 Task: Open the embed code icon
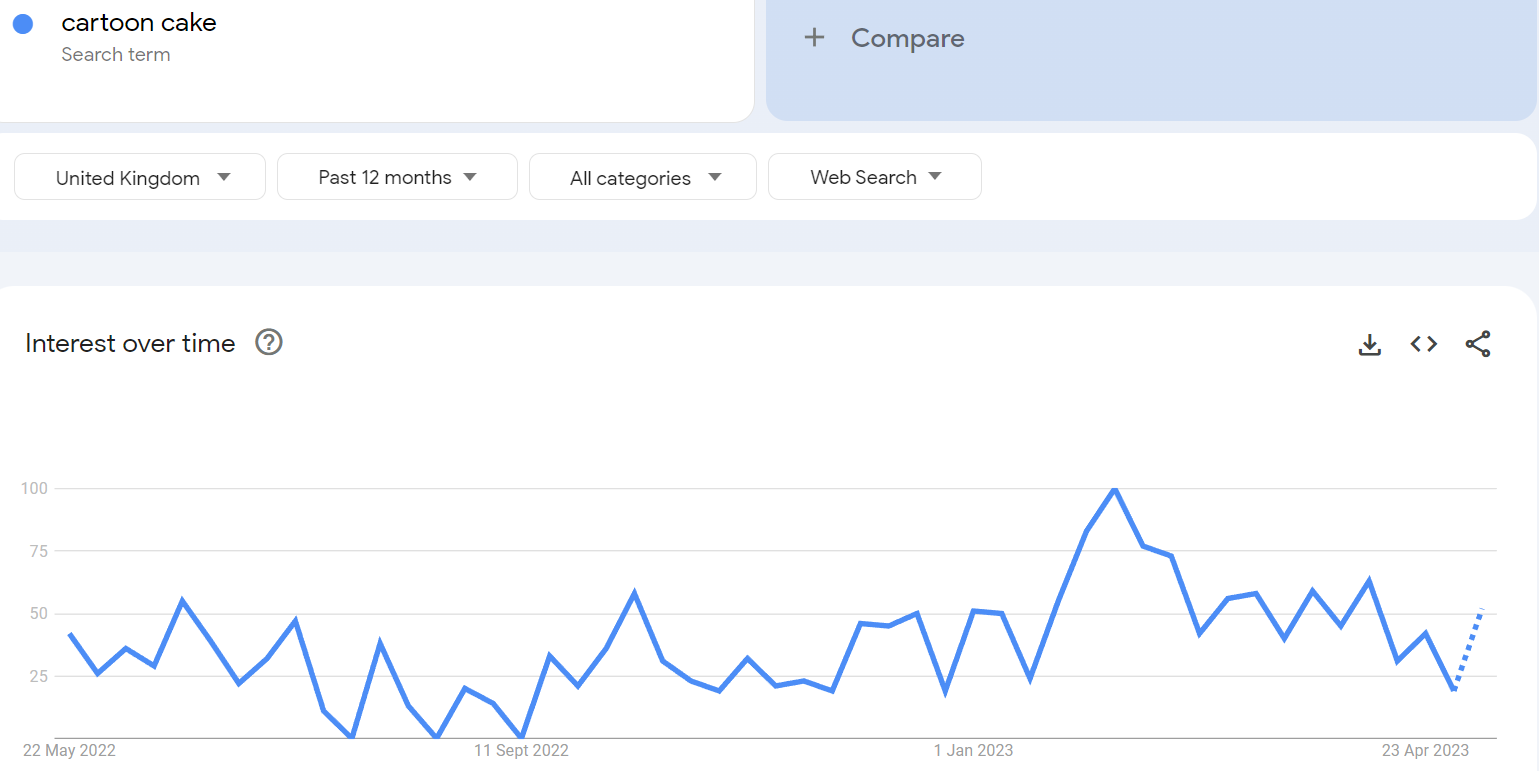(x=1424, y=344)
